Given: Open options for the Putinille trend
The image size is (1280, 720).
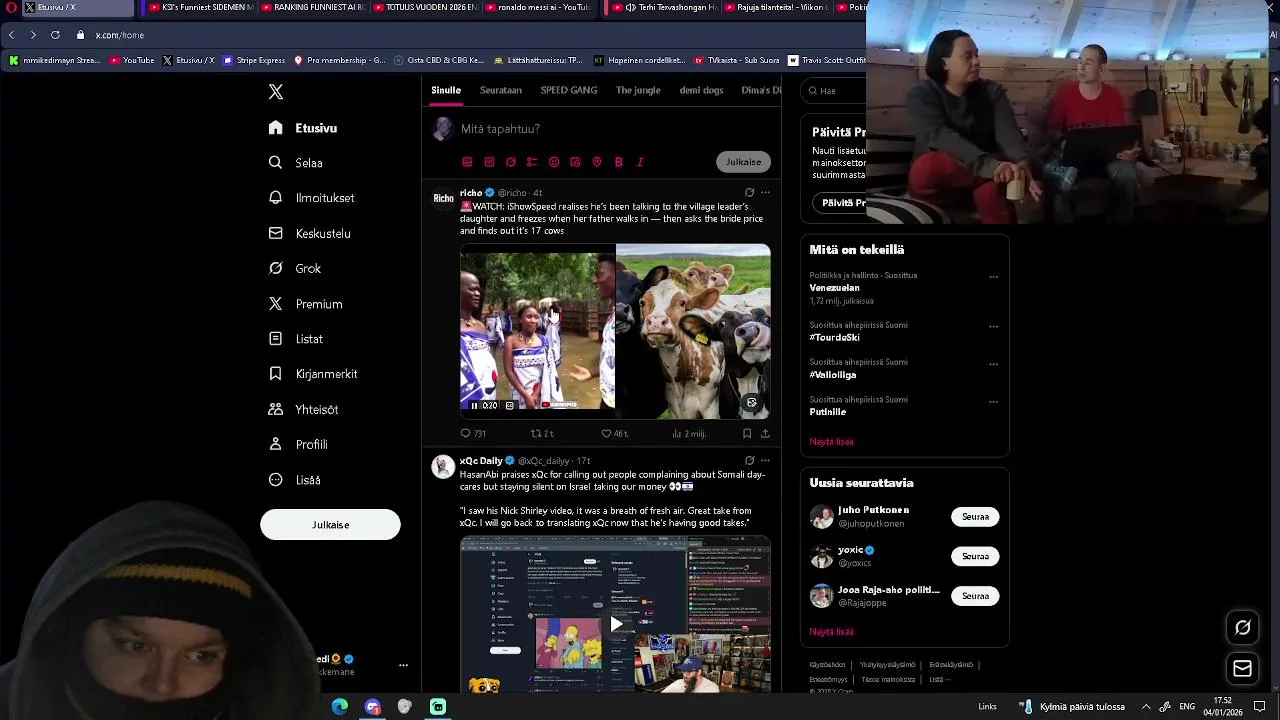Looking at the screenshot, I should click(x=993, y=402).
